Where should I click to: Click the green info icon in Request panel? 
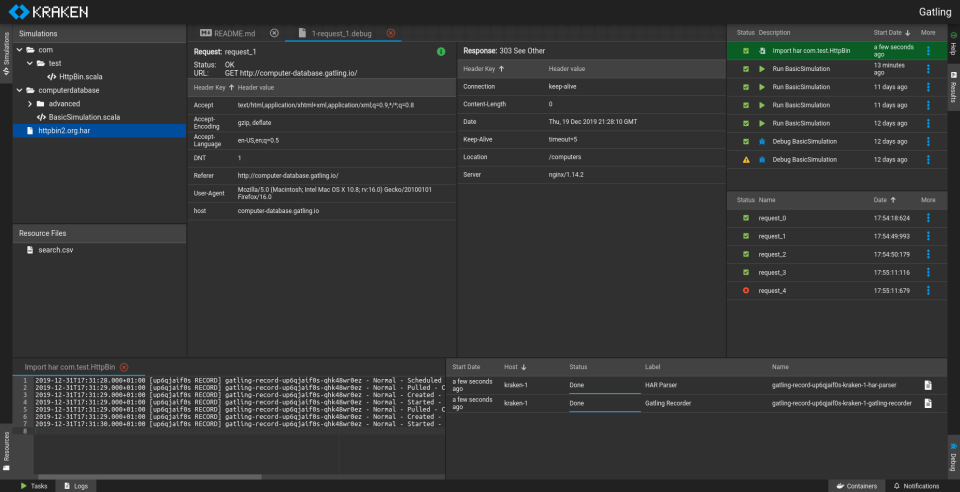point(441,51)
